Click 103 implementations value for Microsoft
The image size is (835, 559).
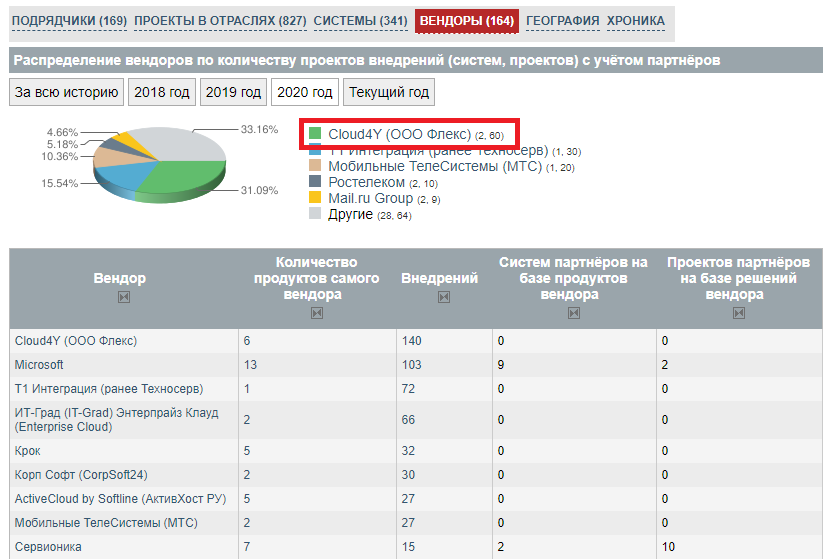click(x=412, y=365)
